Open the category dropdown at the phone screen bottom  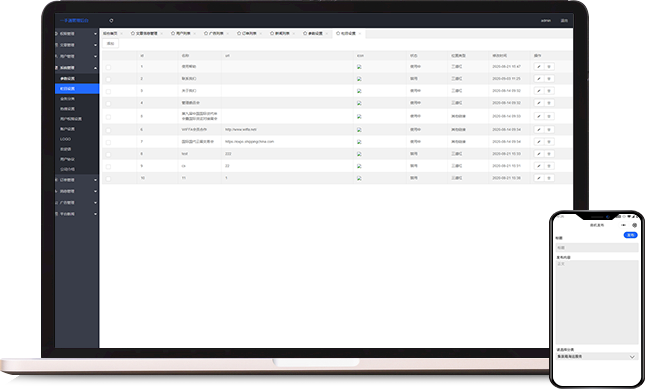596,356
